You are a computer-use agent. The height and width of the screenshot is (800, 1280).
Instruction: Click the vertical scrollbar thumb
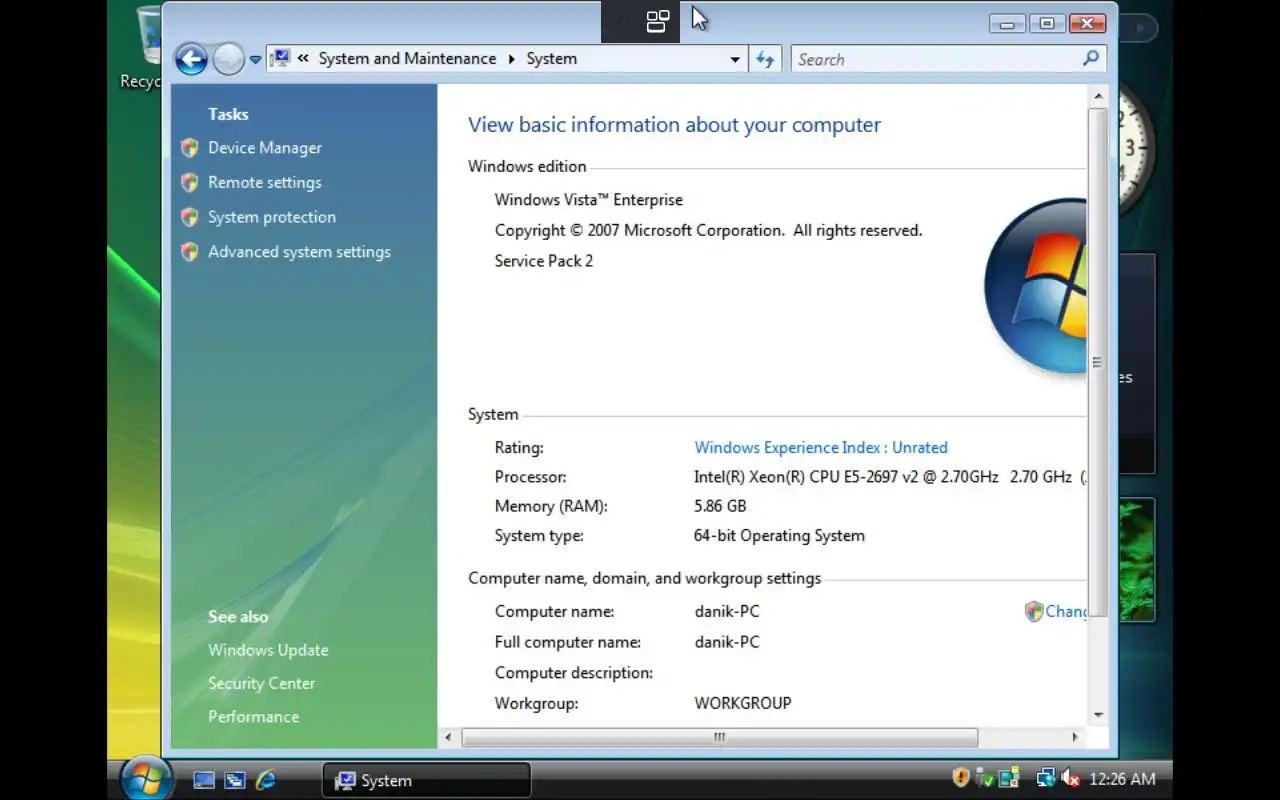click(x=1098, y=361)
